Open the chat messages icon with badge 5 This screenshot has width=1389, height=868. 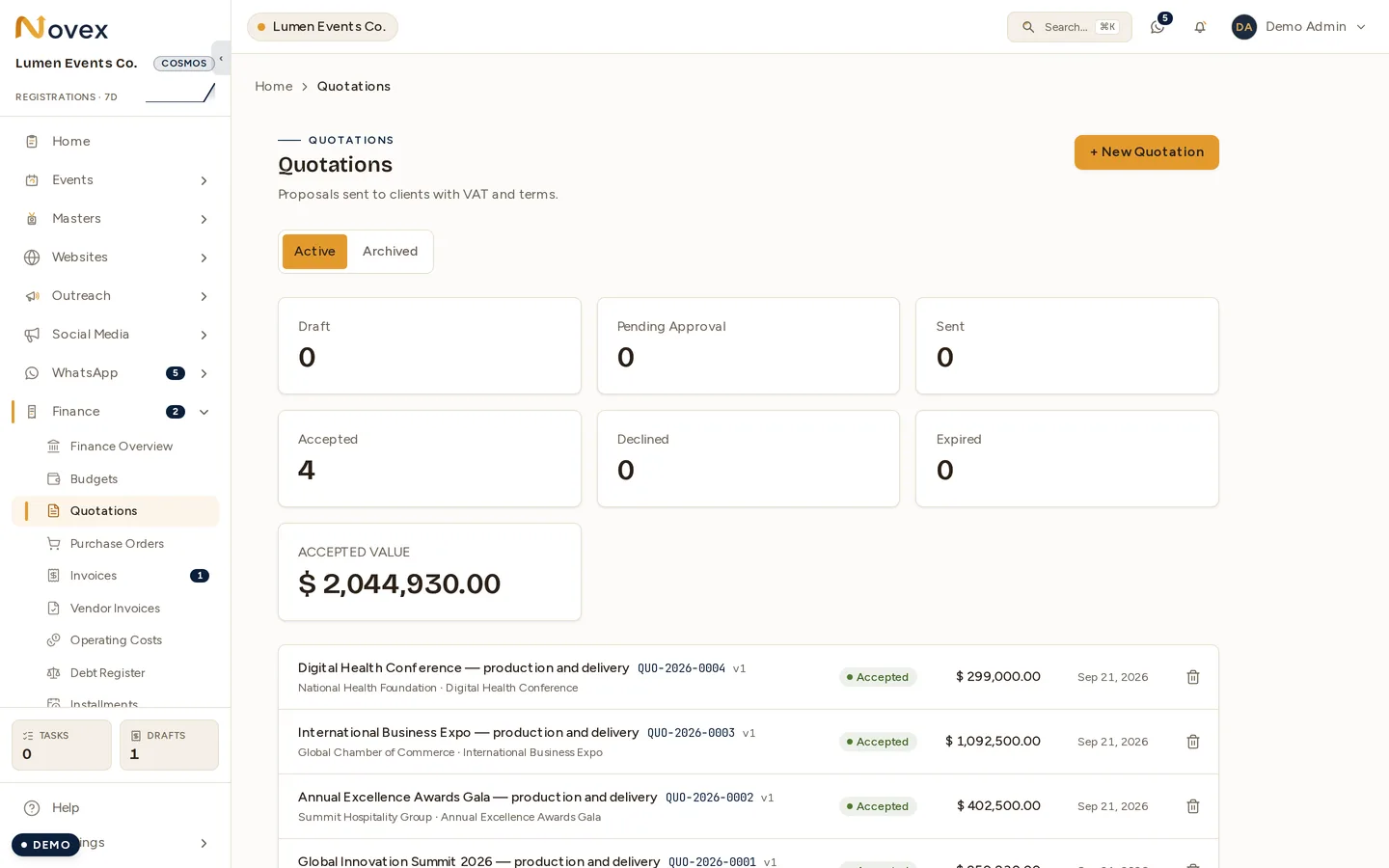pos(1157,27)
